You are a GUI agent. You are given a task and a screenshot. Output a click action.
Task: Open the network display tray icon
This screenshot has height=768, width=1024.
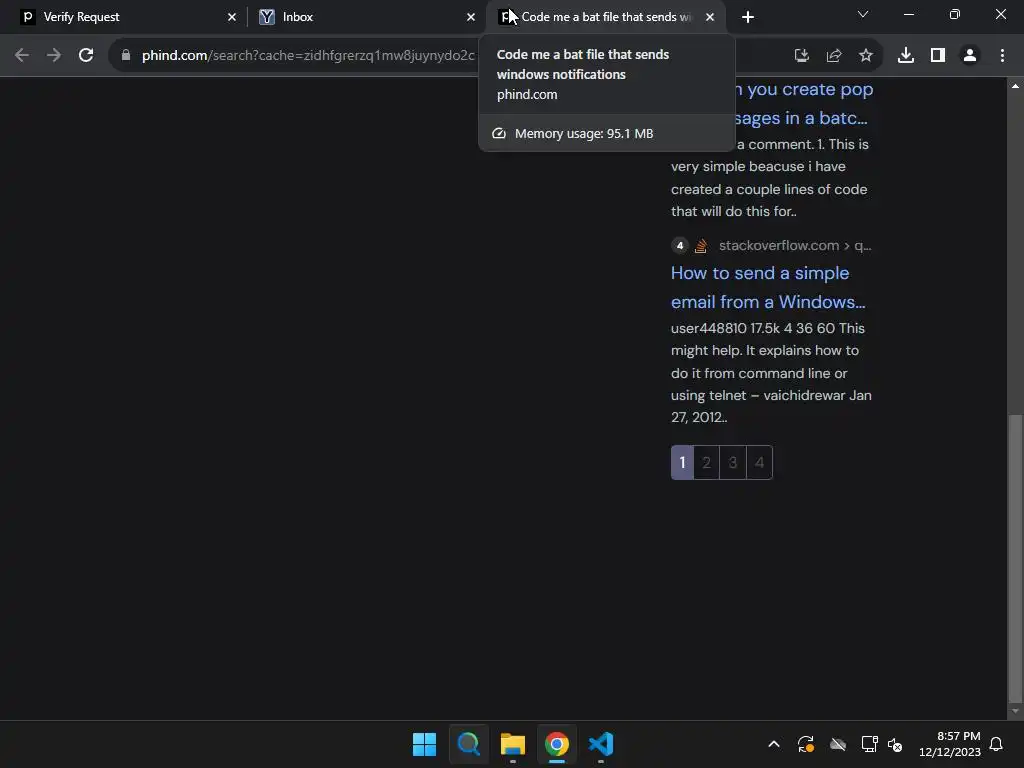coord(869,744)
